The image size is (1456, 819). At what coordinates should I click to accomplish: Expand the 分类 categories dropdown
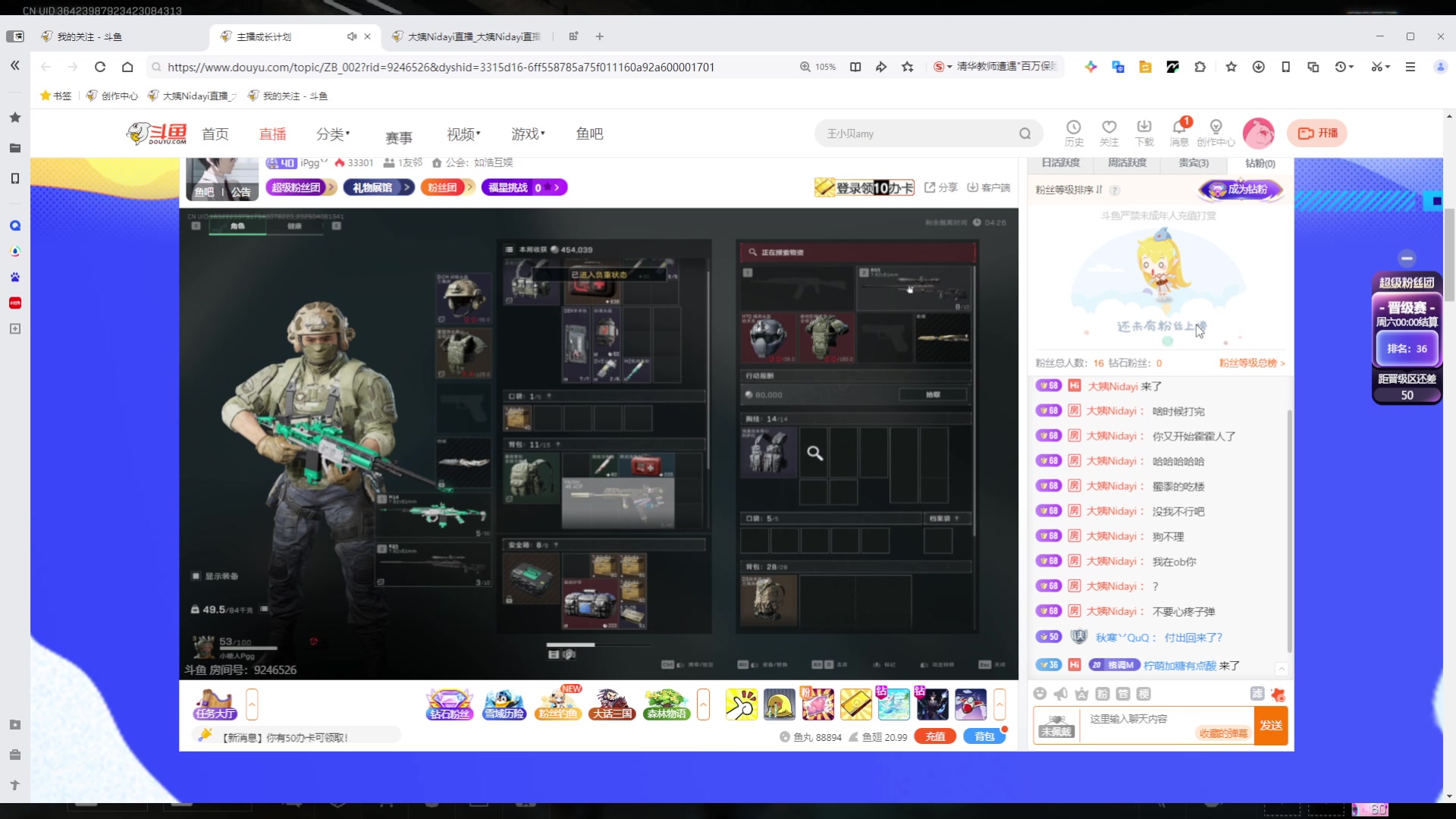pos(333,133)
